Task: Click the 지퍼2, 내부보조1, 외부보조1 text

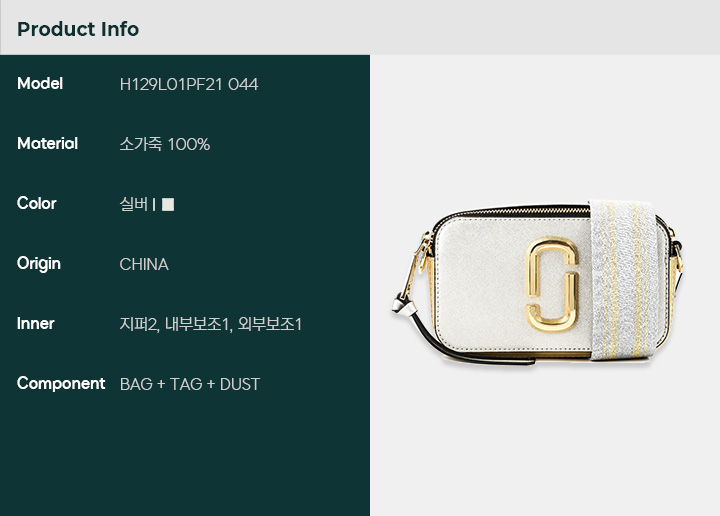Action: [211, 324]
